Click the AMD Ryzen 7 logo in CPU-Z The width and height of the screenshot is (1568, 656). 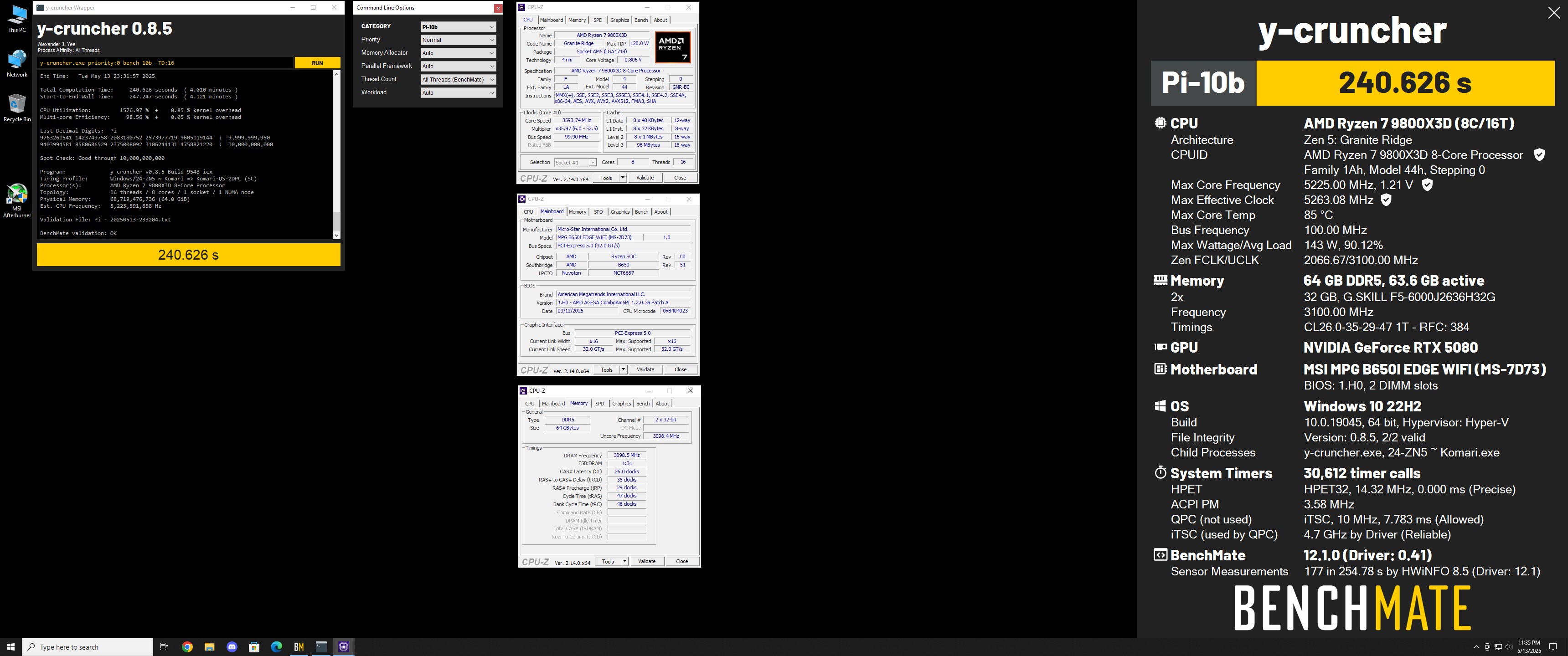[x=673, y=47]
